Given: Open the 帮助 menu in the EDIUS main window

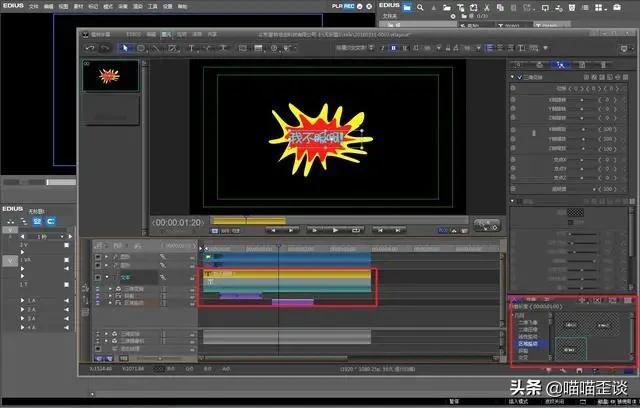Looking at the screenshot, I should pos(182,7).
